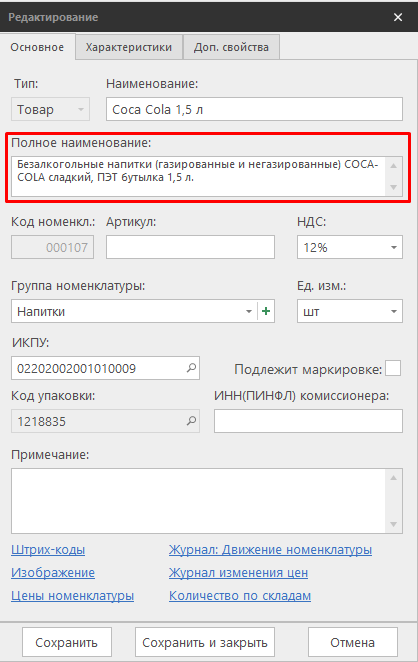418x662 pixels.
Task: Open Журнал изменения цен link
Action: pyautogui.click(x=238, y=572)
